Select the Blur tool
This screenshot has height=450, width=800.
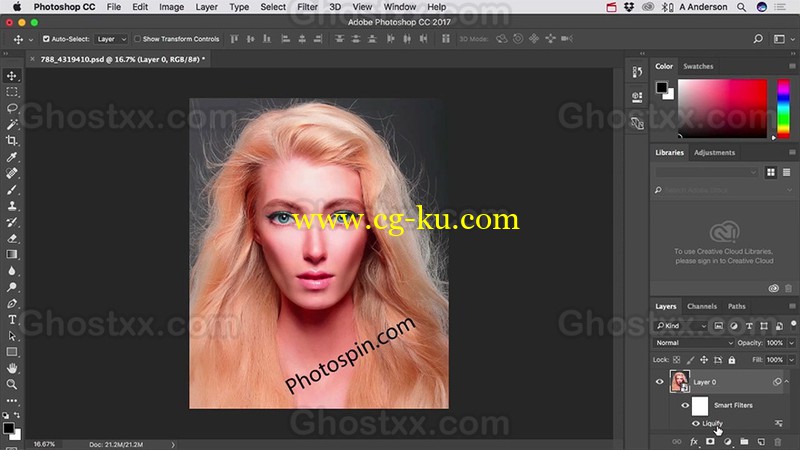pos(12,271)
